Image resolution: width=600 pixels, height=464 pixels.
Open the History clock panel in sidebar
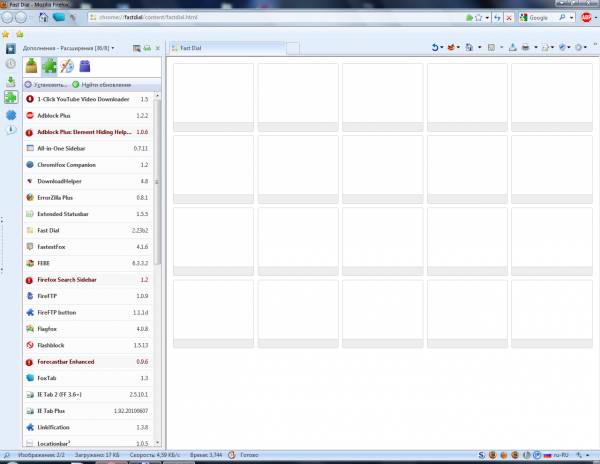pyautogui.click(x=10, y=64)
